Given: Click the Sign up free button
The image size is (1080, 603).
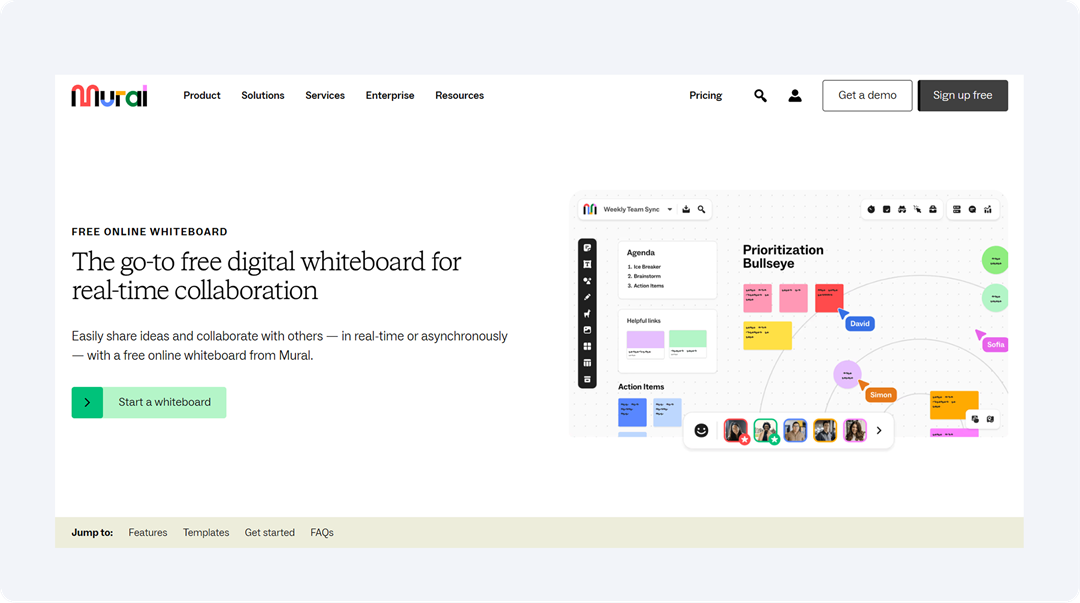Looking at the screenshot, I should coord(963,96).
